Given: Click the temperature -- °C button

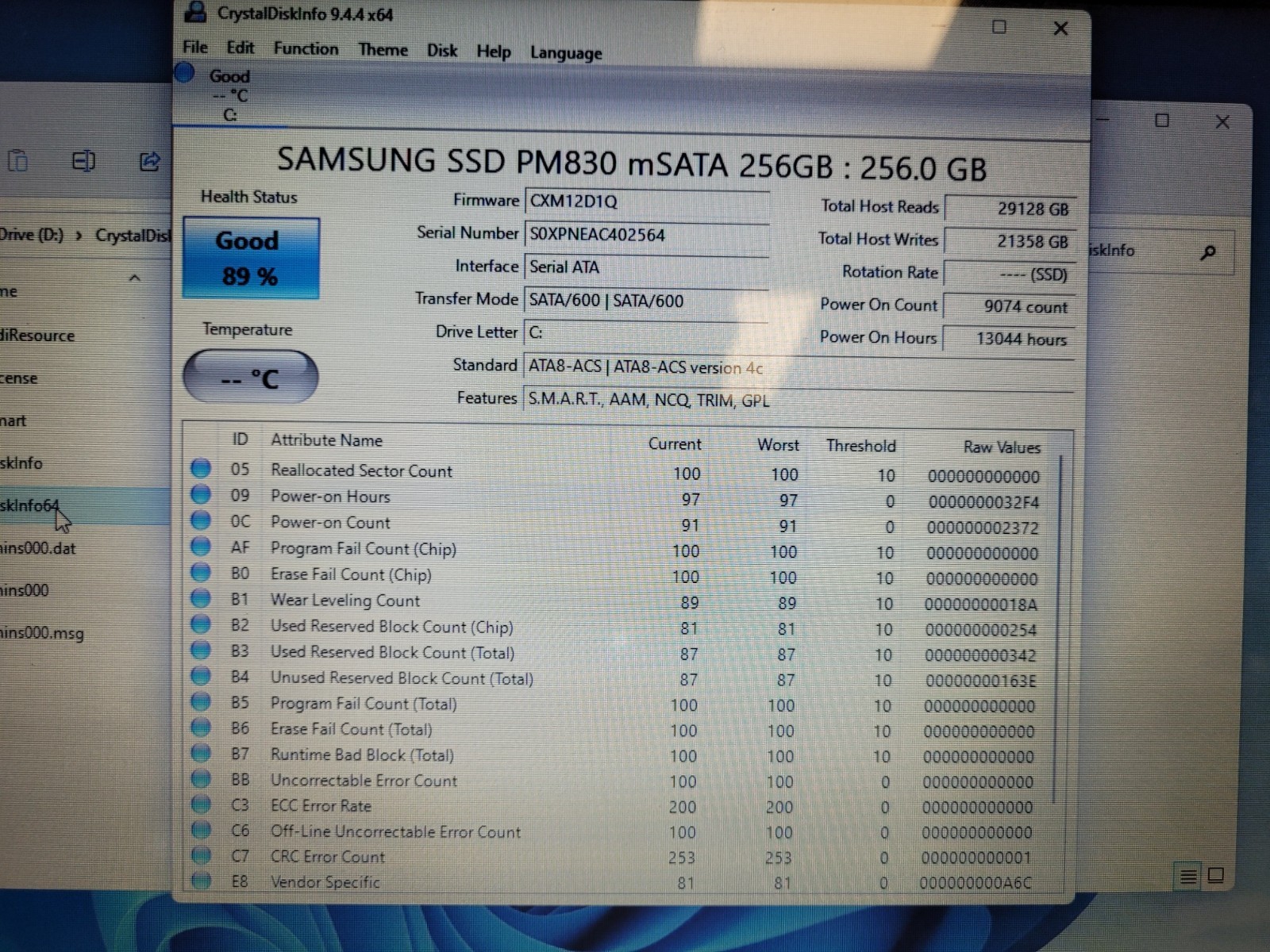Looking at the screenshot, I should click(250, 378).
